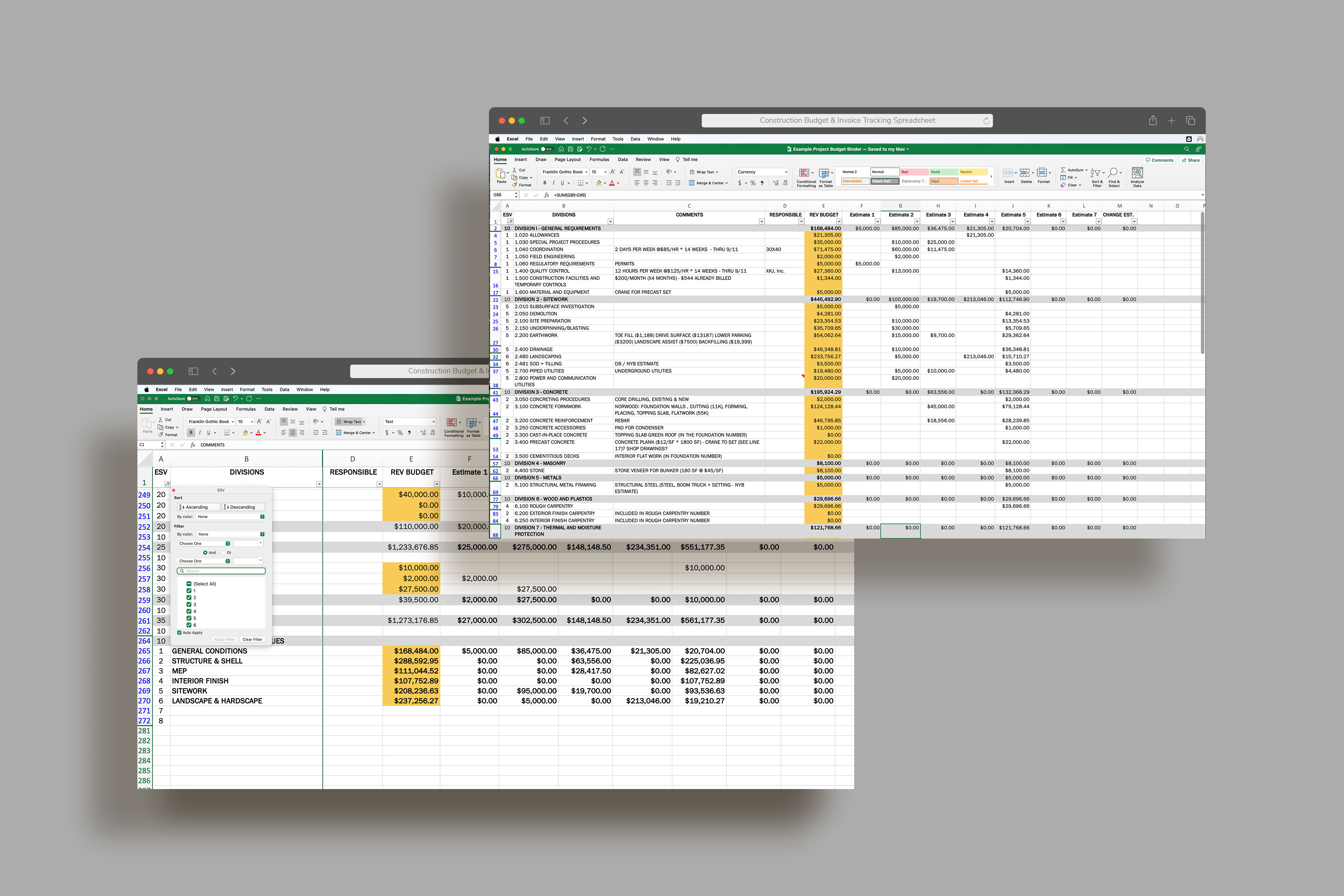
Task: Open the Review tab in upper Excel window
Action: pos(643,159)
